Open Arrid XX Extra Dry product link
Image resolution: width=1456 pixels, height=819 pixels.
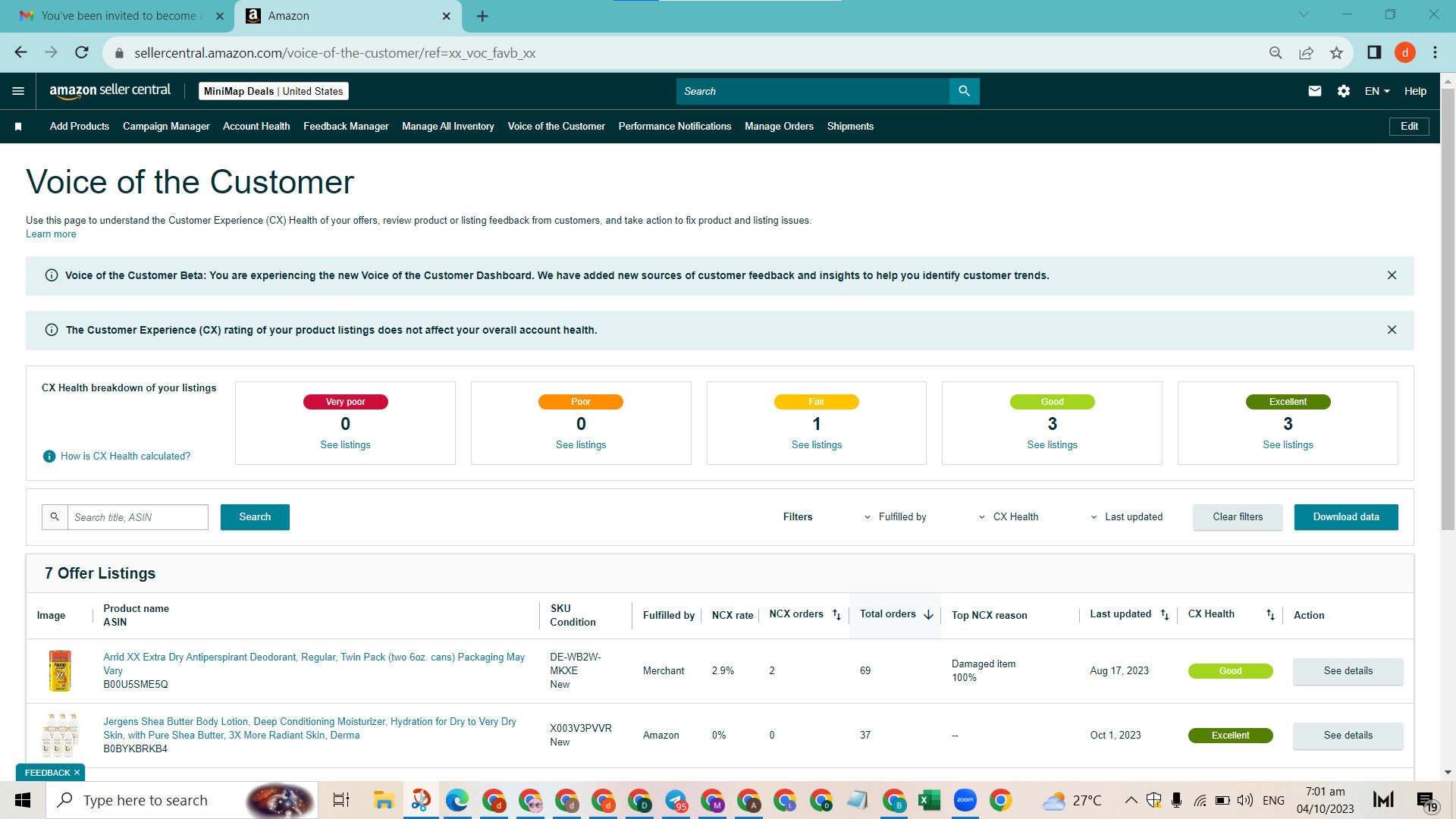[x=314, y=664]
